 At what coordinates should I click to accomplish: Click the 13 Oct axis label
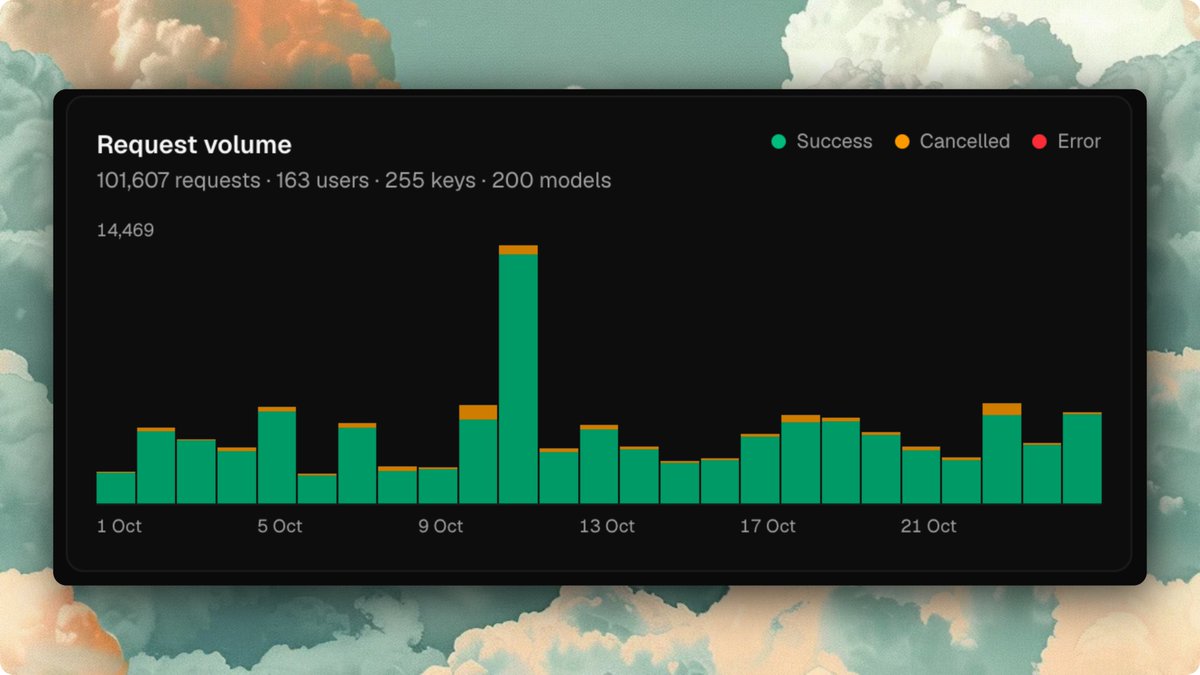point(607,526)
